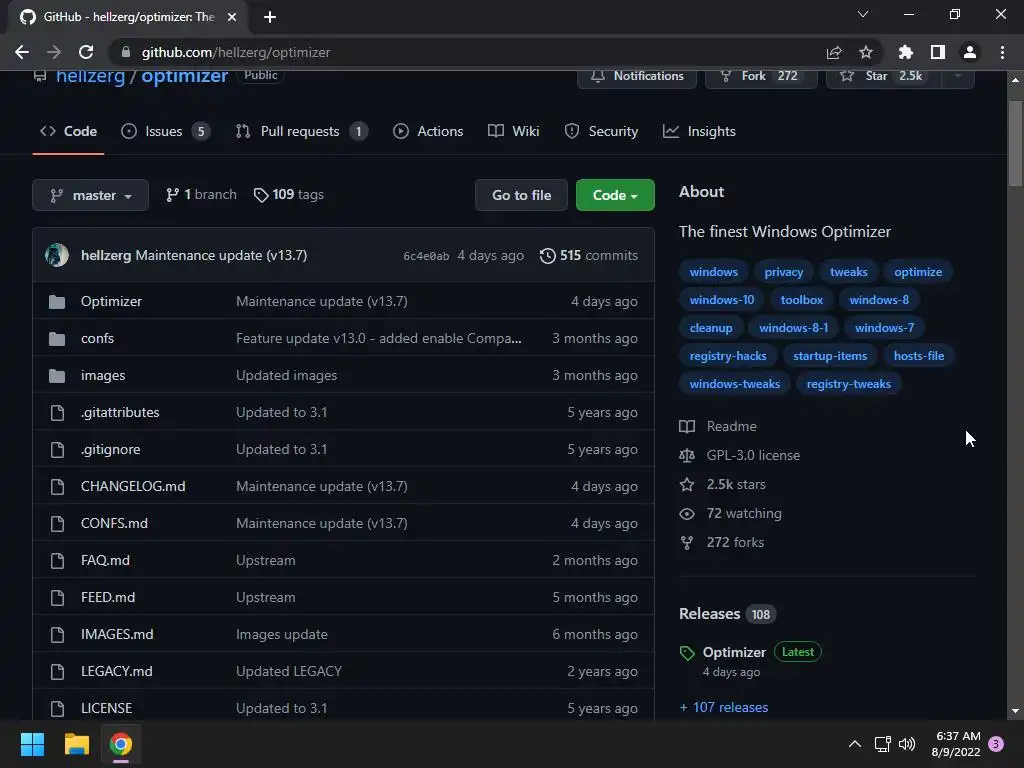Image resolution: width=1024 pixels, height=768 pixels.
Task: Click the Latest release Optimizer link
Action: point(734,652)
